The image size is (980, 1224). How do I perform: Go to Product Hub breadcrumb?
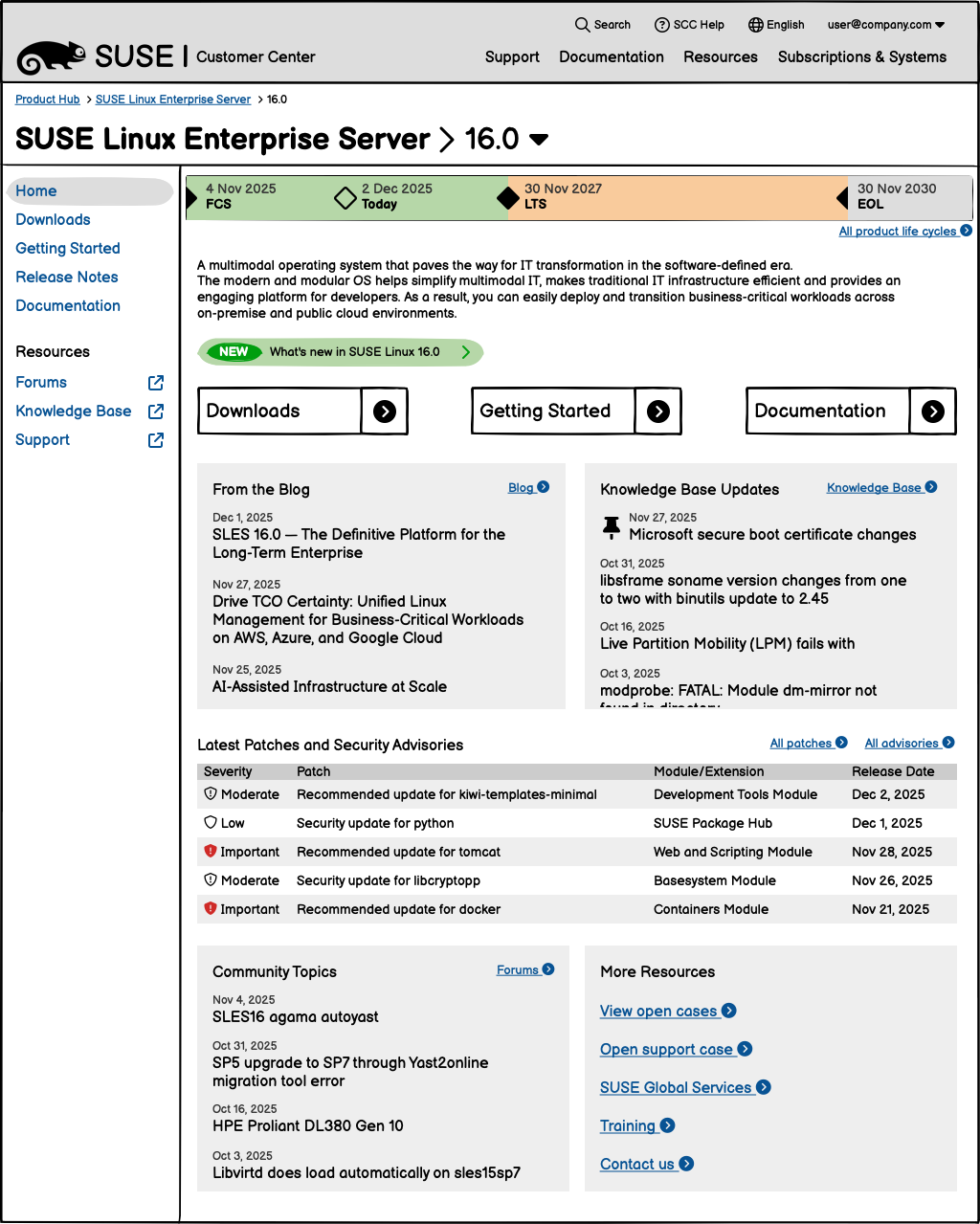(x=48, y=100)
